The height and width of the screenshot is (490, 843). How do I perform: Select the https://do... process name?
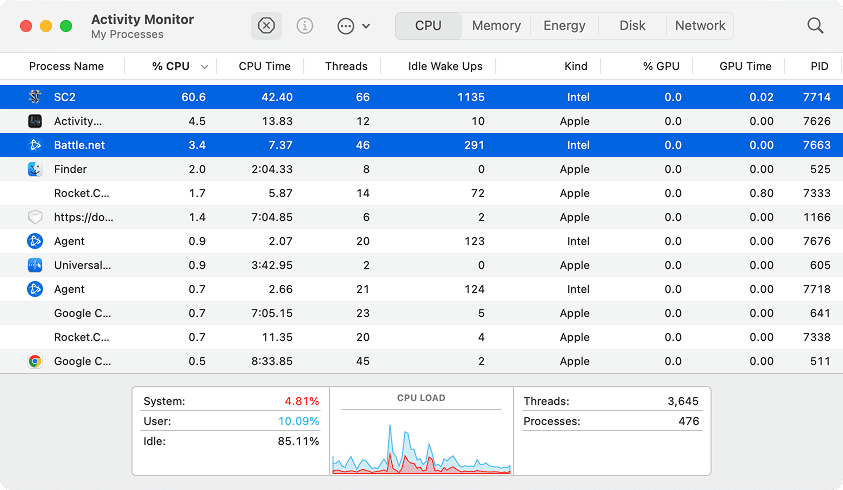pos(83,217)
